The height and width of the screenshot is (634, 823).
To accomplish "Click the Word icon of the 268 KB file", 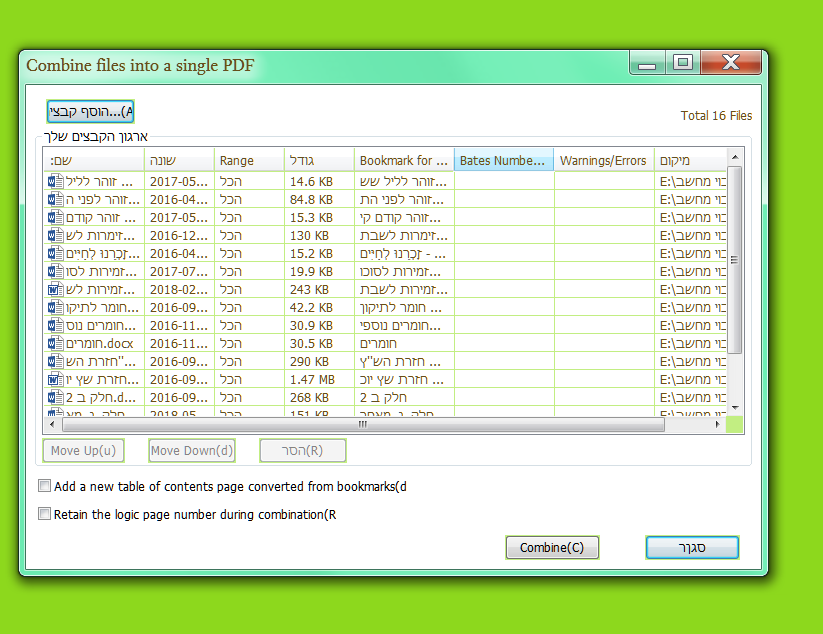I will coord(55,397).
